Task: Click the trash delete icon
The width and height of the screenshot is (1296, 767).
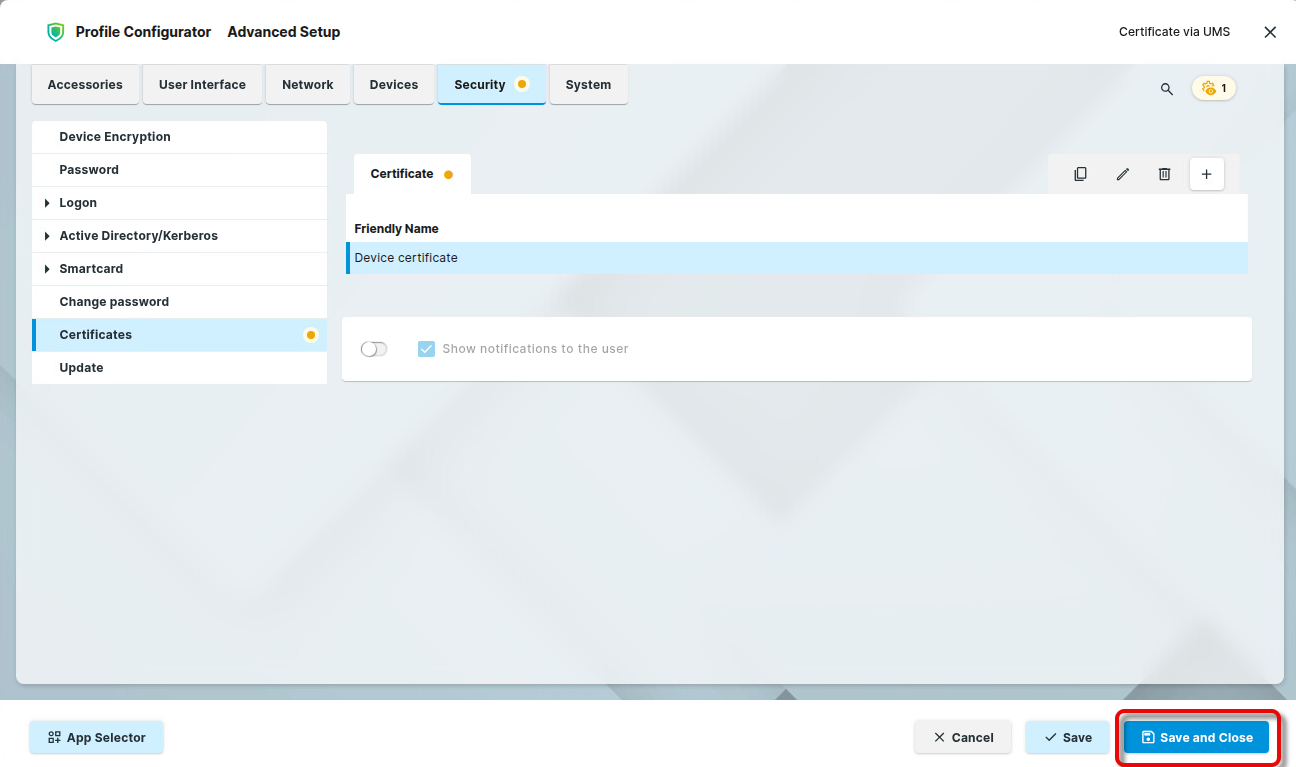Action: click(1164, 174)
